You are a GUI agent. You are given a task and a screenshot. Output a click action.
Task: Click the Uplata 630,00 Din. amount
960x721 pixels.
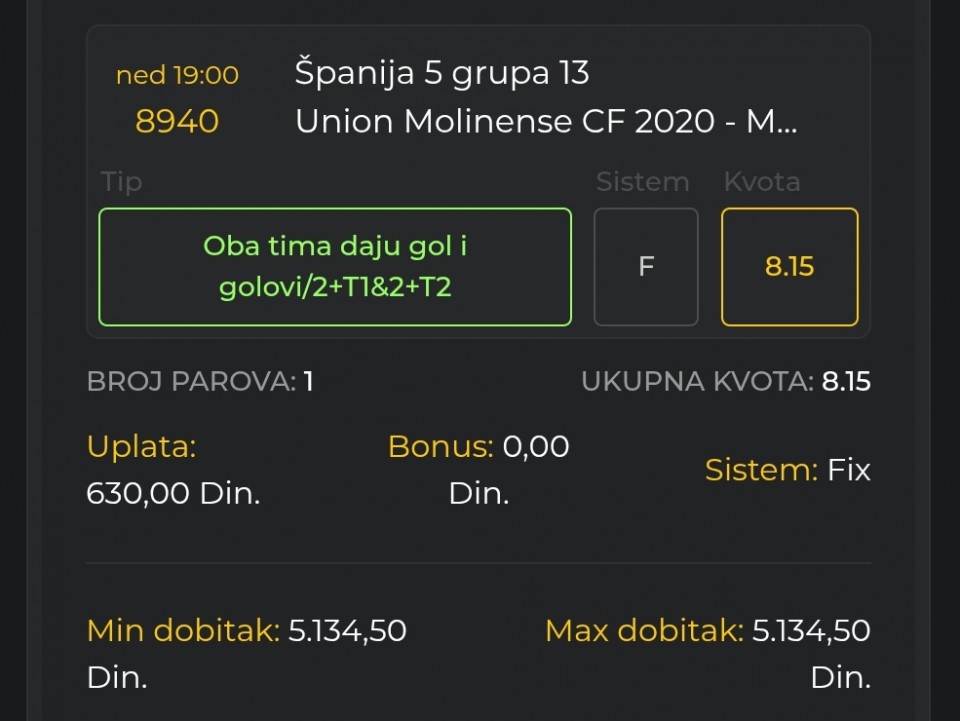coord(173,493)
